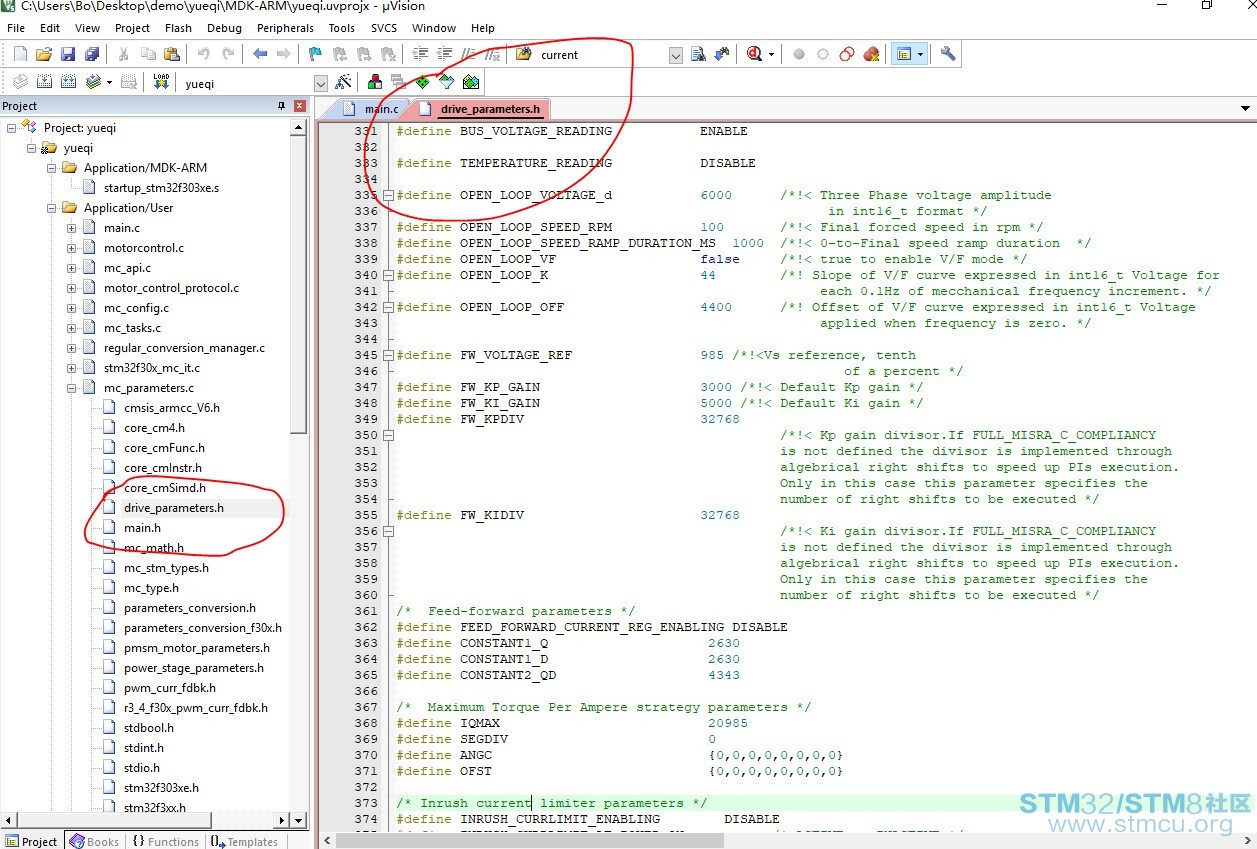Screen dimensions: 1257x849
Task: Insert a breakpoint with the red circle
Action: coord(799,54)
